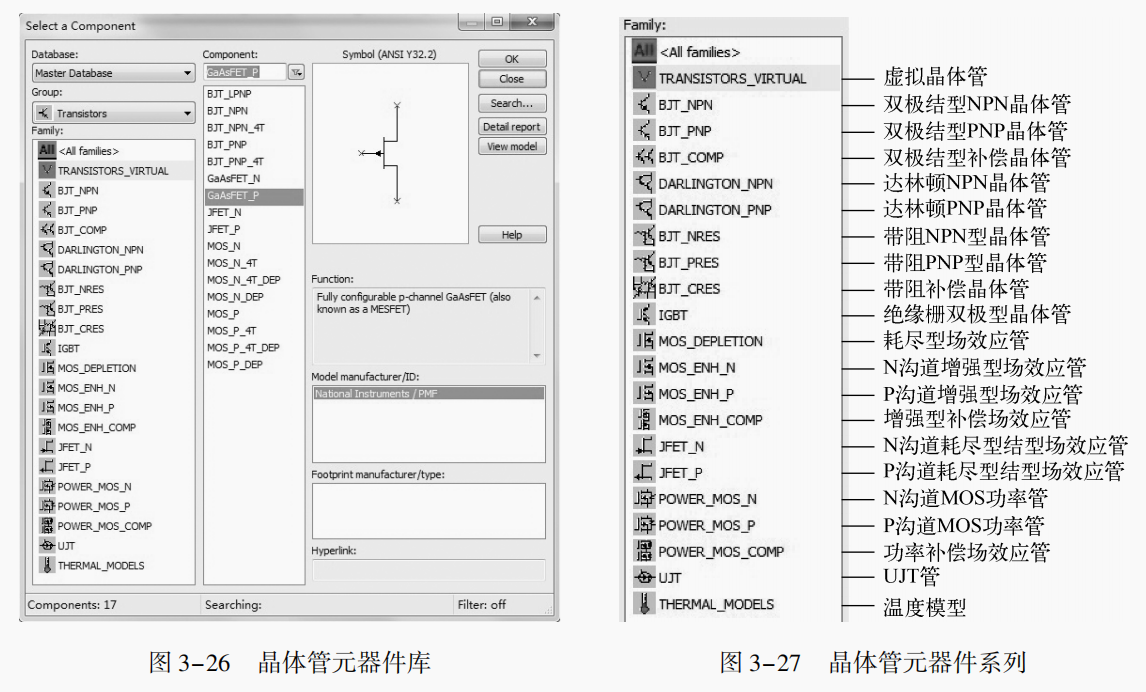Click POWER_MOS_COMP icon in dialog Family list
The height and width of the screenshot is (692, 1146).
47,525
